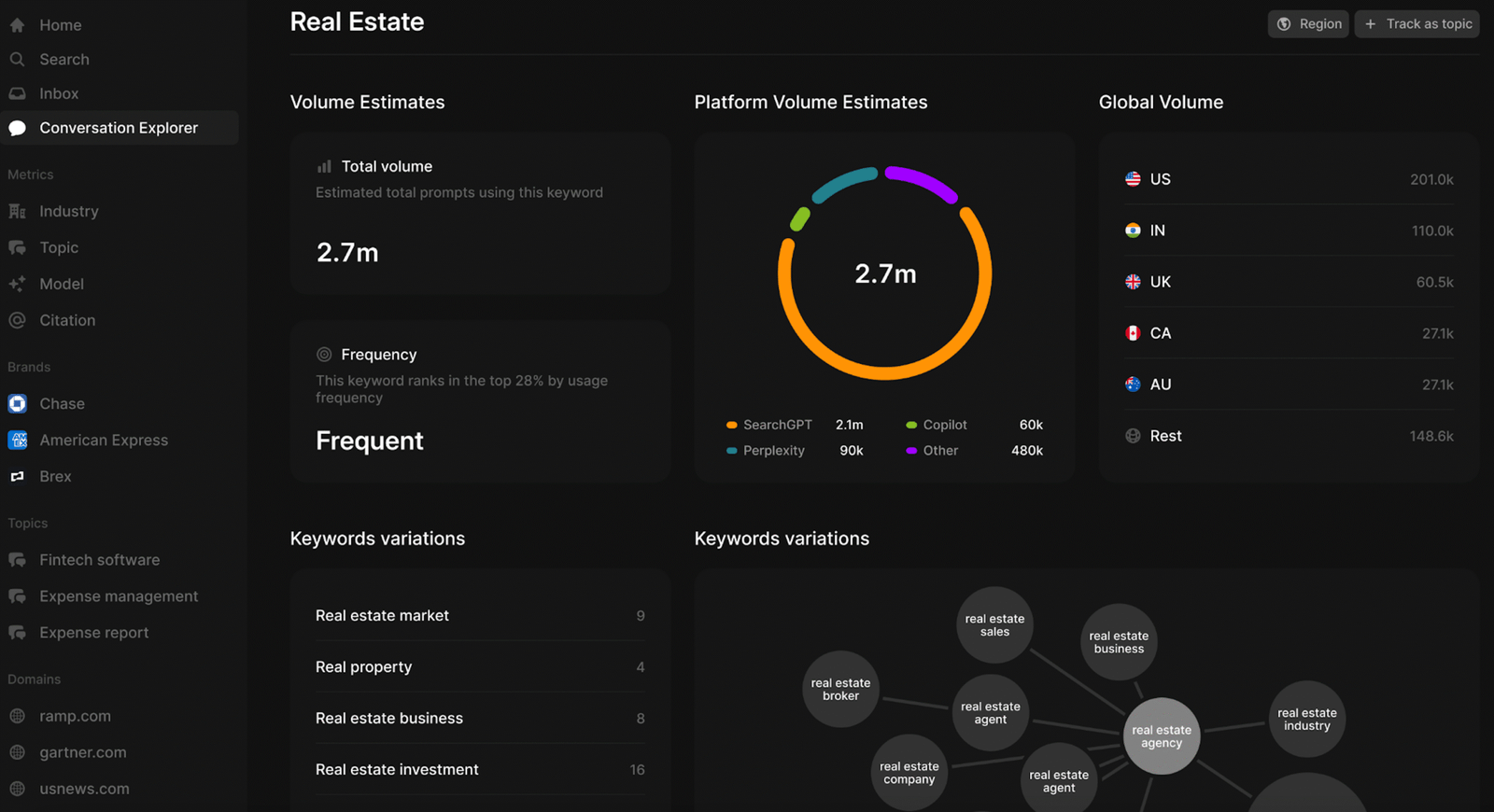This screenshot has width=1494, height=812.
Task: Select Conversation Explorer menu item
Action: point(120,128)
